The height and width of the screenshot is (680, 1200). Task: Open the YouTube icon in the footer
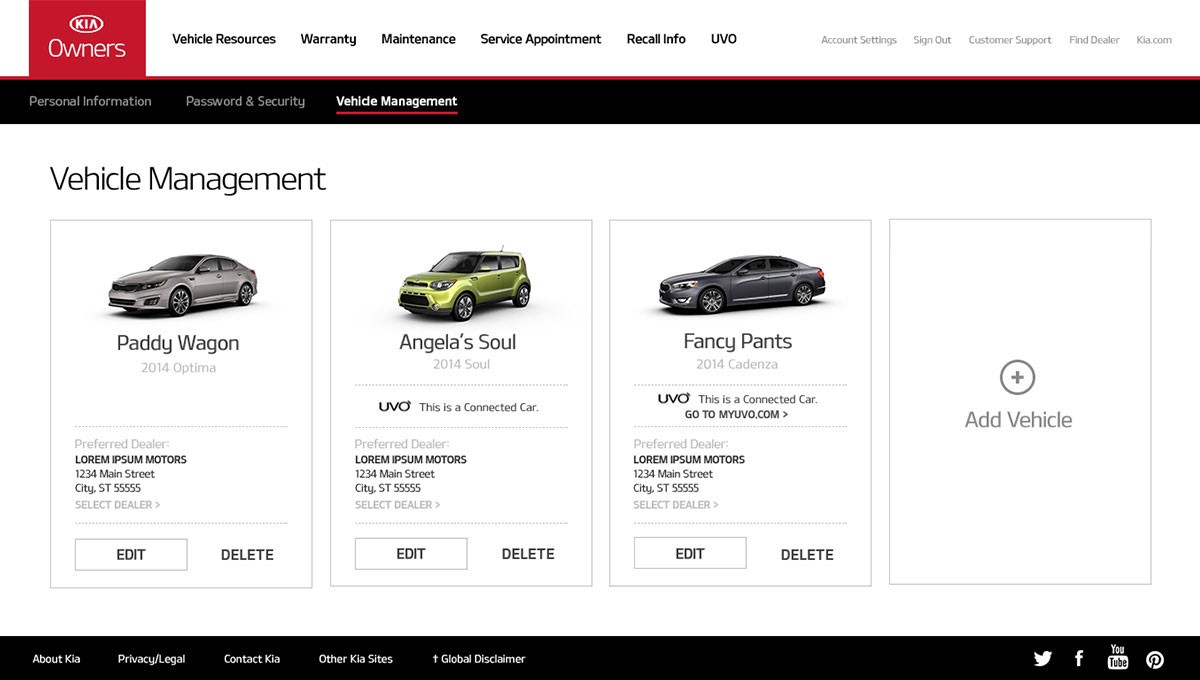[1117, 657]
